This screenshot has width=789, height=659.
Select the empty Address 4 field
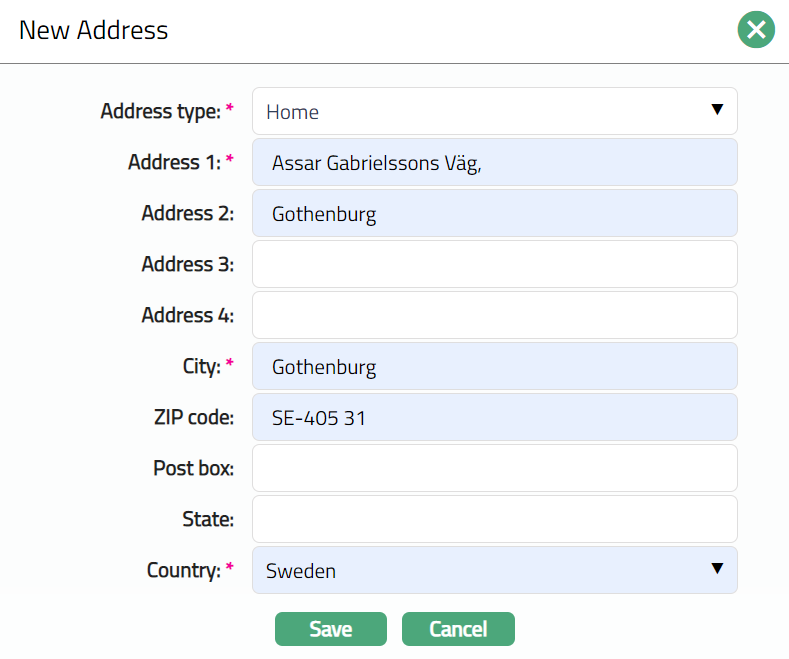pyautogui.click(x=494, y=315)
